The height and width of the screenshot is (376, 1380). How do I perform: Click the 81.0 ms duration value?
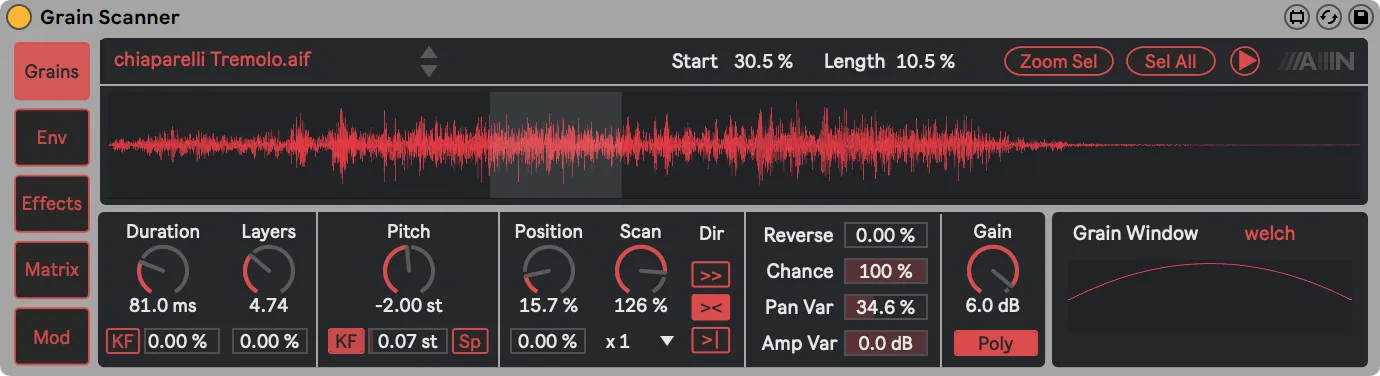(x=162, y=305)
